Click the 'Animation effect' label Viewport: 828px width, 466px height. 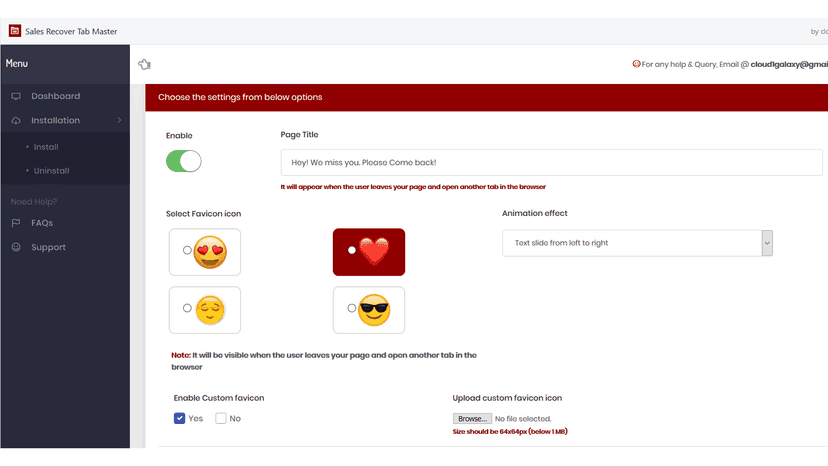tap(534, 213)
